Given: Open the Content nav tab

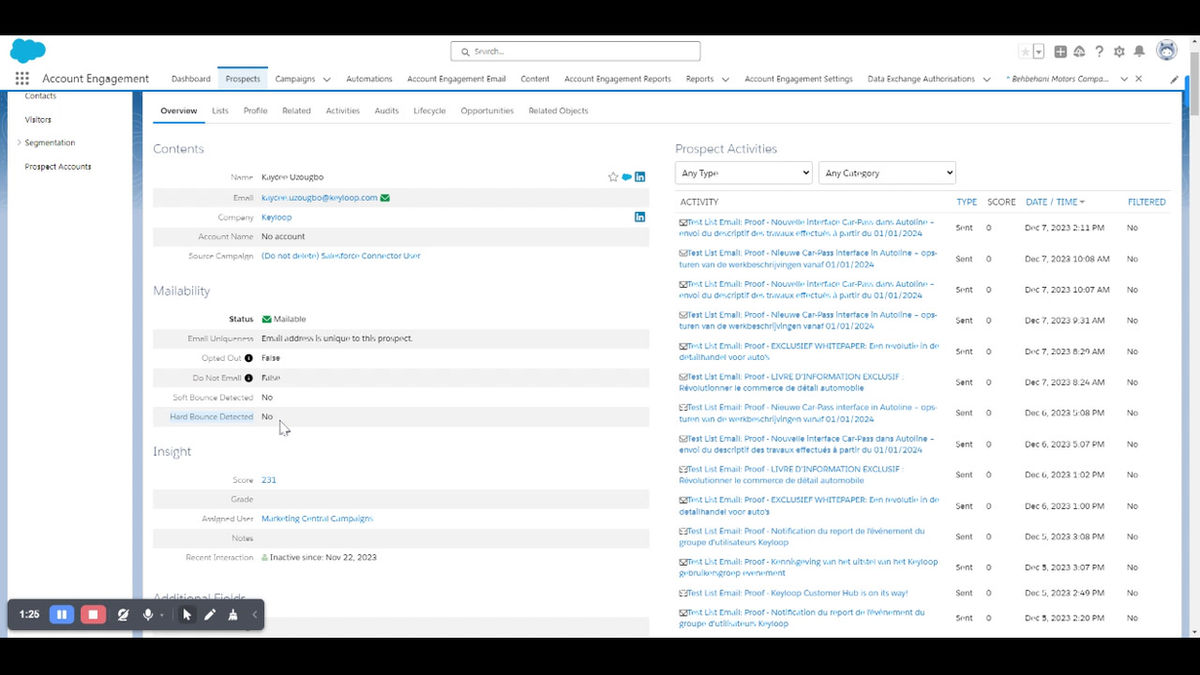Looking at the screenshot, I should point(535,79).
